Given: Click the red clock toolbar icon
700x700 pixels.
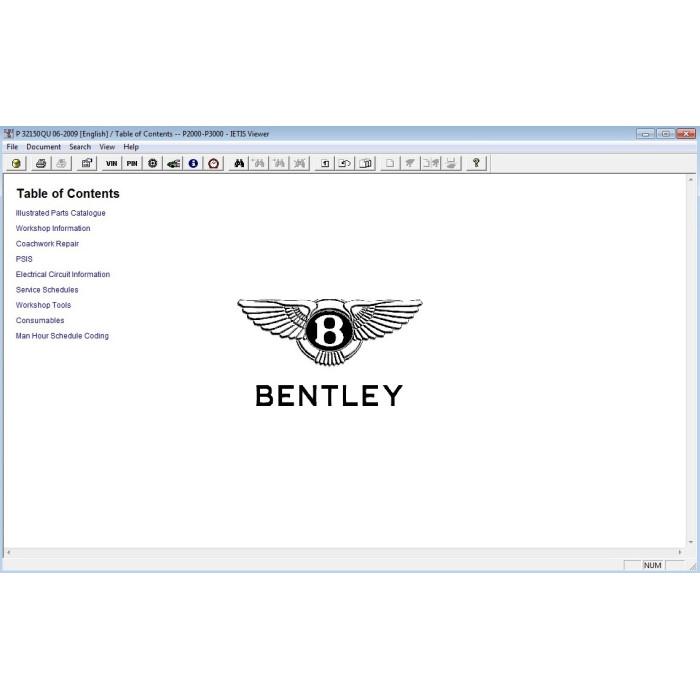Looking at the screenshot, I should point(213,163).
